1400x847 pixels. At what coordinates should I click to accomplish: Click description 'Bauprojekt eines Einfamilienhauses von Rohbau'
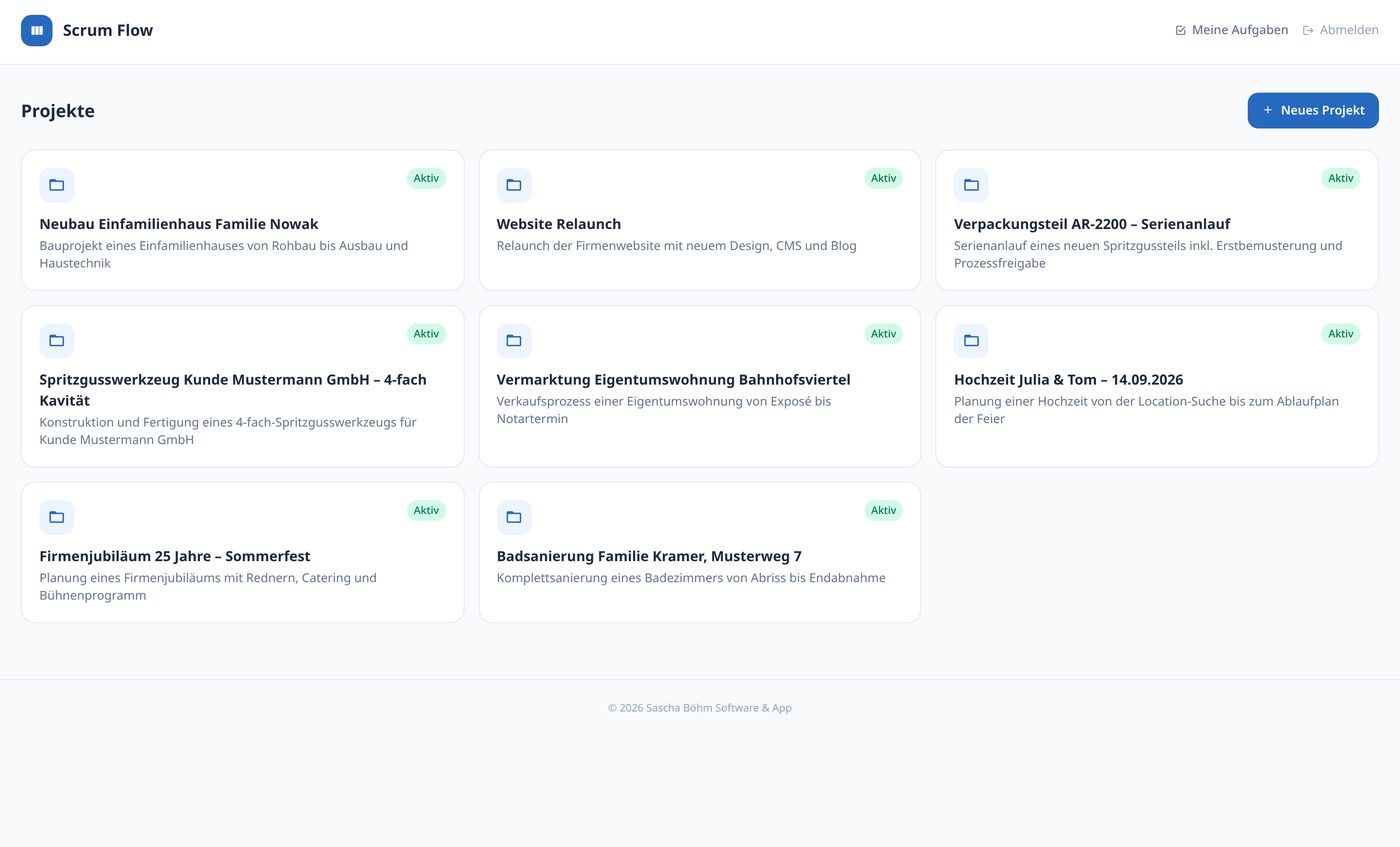point(224,254)
